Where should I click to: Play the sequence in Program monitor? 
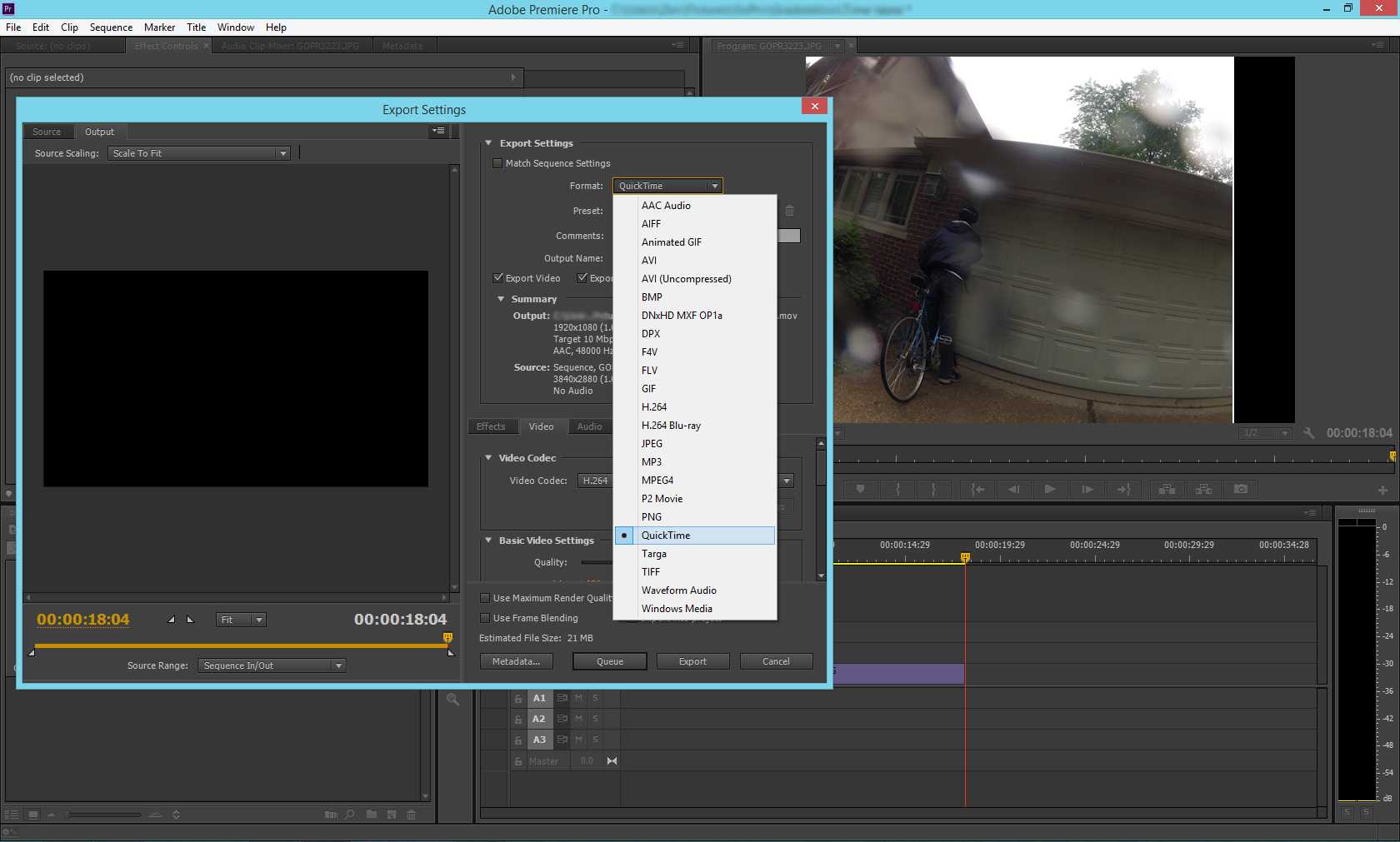[x=1050, y=490]
